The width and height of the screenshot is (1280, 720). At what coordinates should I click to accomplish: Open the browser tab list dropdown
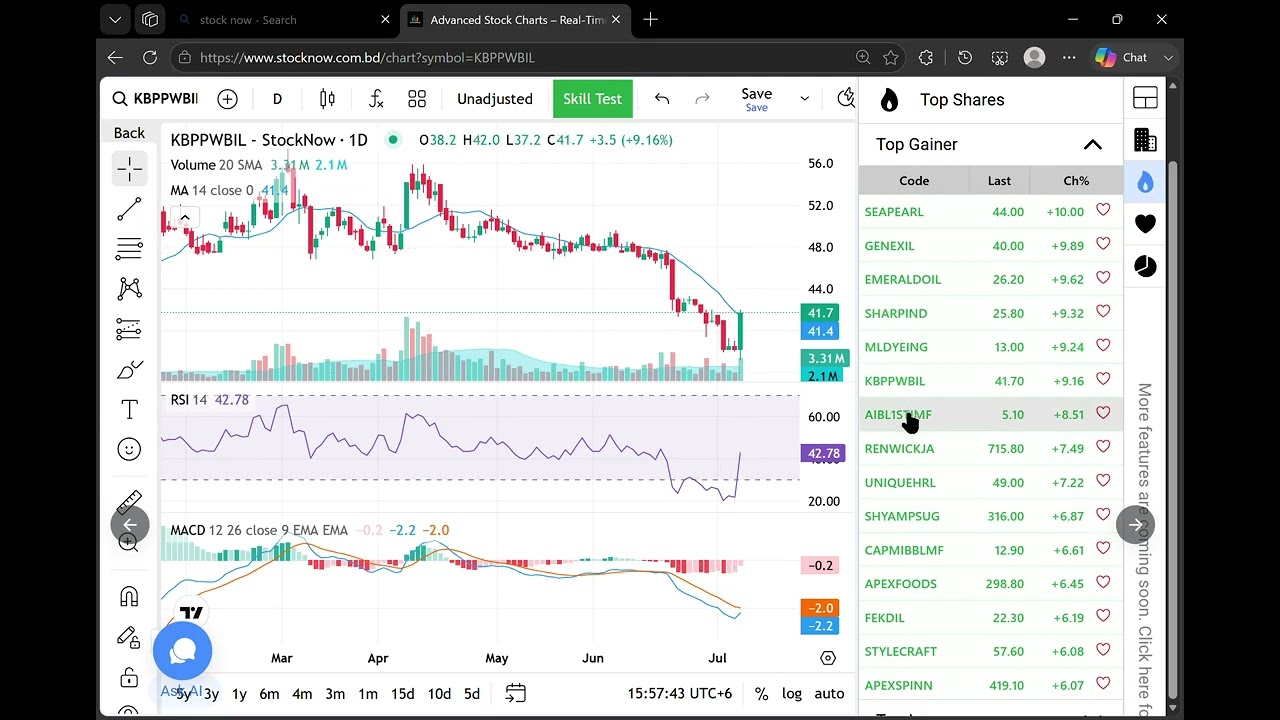coord(115,19)
